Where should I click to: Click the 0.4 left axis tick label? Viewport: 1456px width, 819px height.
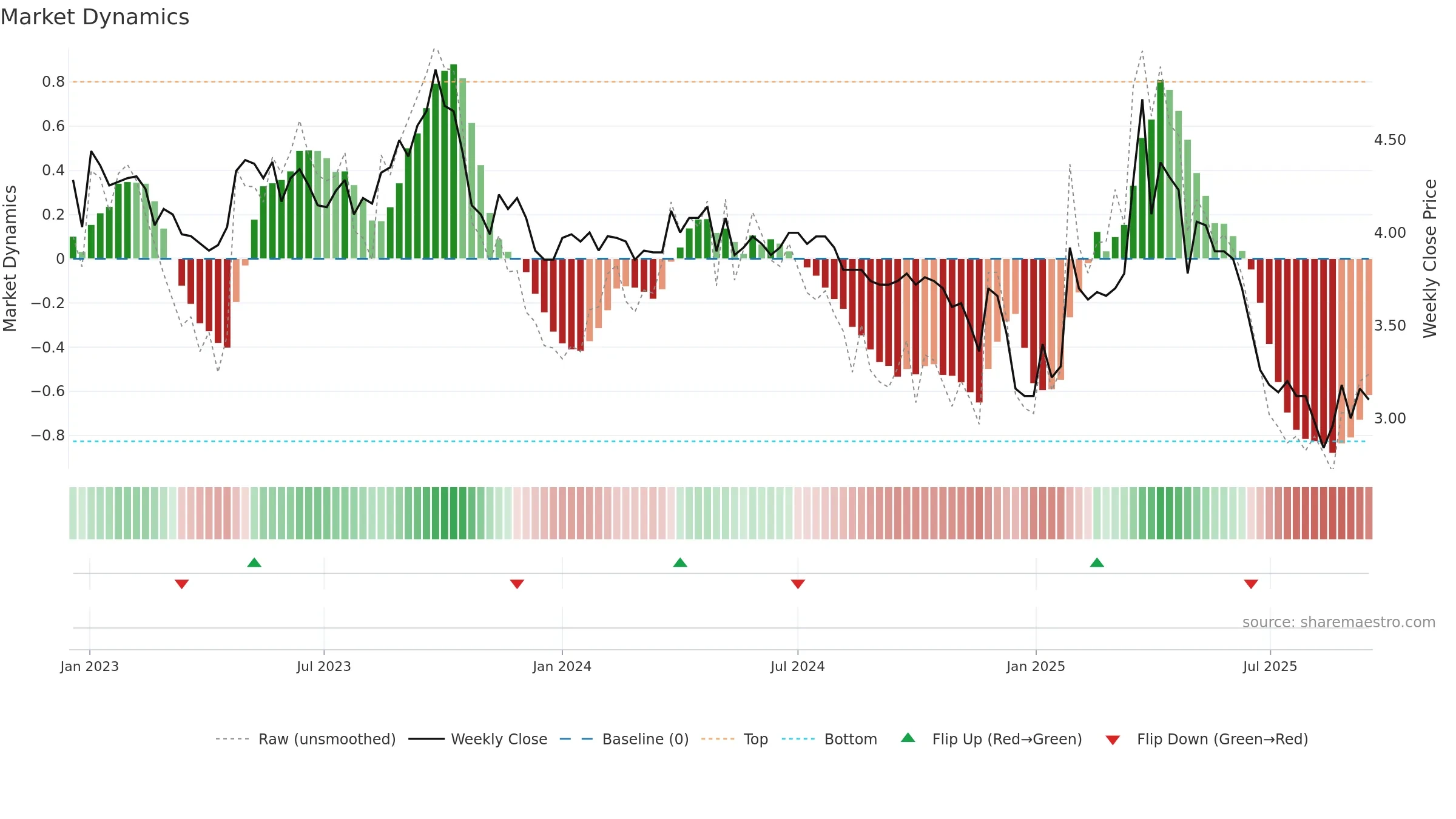point(53,170)
